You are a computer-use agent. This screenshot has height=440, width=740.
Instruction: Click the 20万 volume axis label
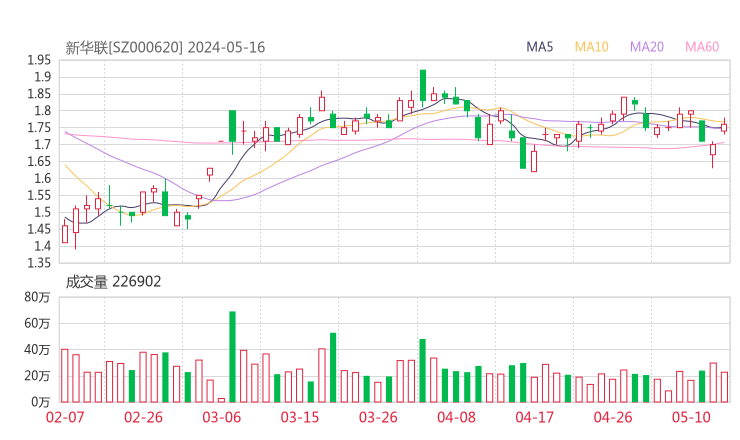tap(37, 376)
